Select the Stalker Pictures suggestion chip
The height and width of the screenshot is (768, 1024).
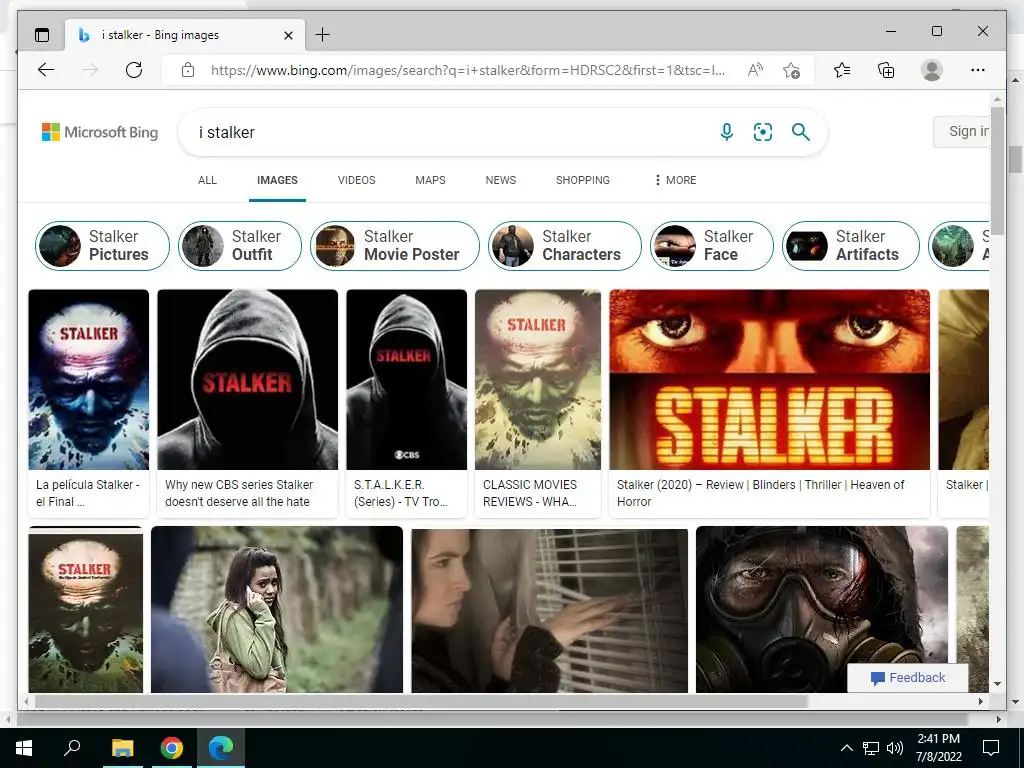tap(103, 246)
